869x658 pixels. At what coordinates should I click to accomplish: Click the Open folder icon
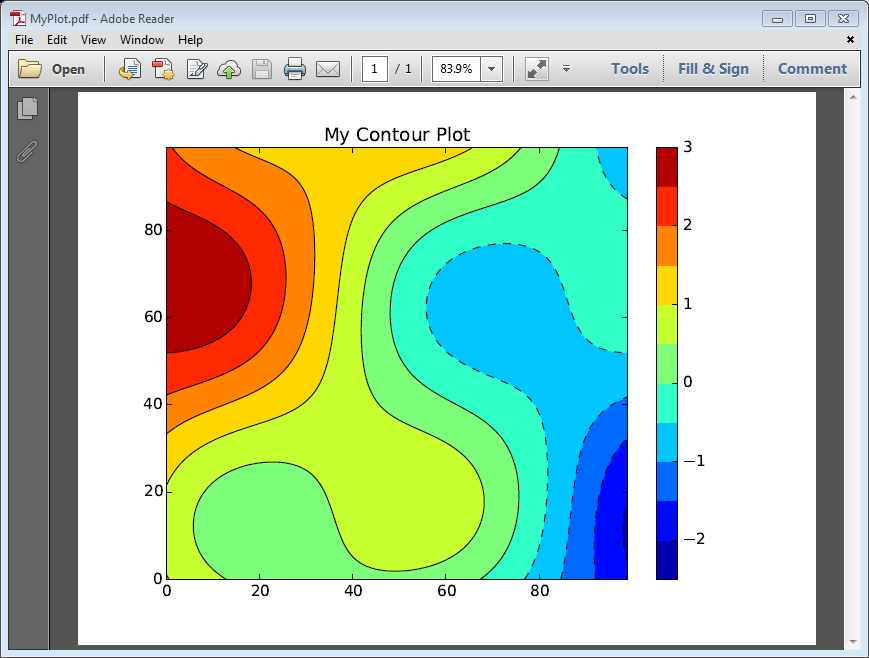(30, 69)
